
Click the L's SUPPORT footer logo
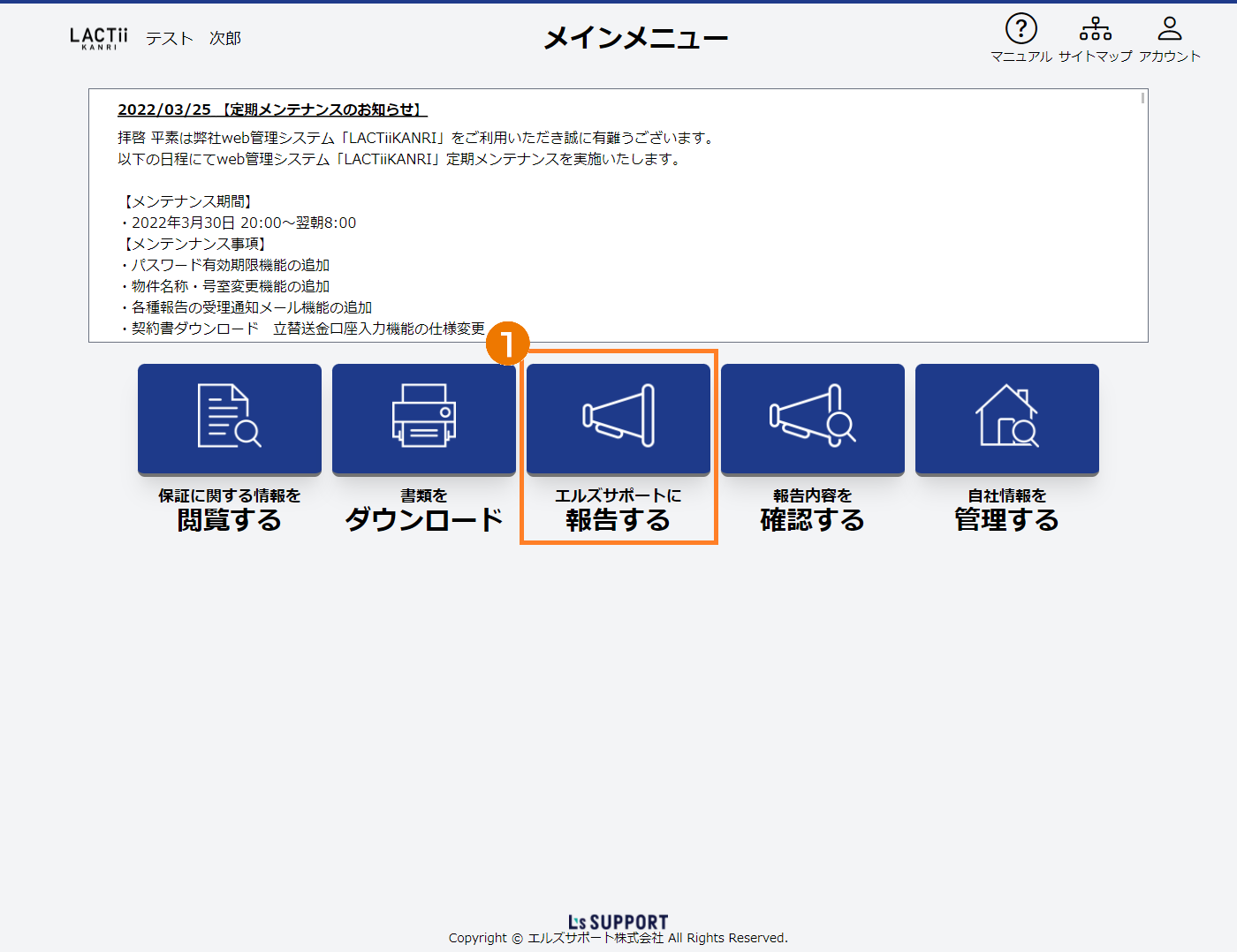point(618,922)
